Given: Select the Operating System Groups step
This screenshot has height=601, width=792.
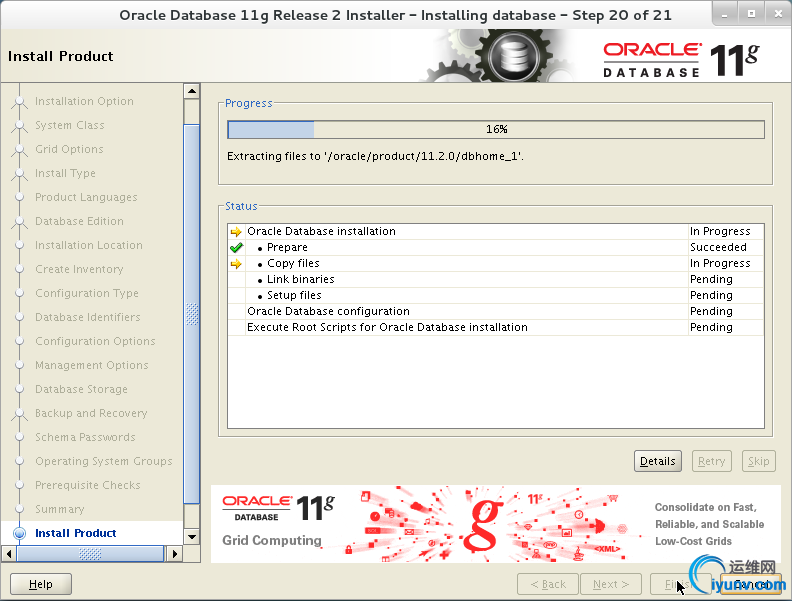Looking at the screenshot, I should click(x=104, y=461).
